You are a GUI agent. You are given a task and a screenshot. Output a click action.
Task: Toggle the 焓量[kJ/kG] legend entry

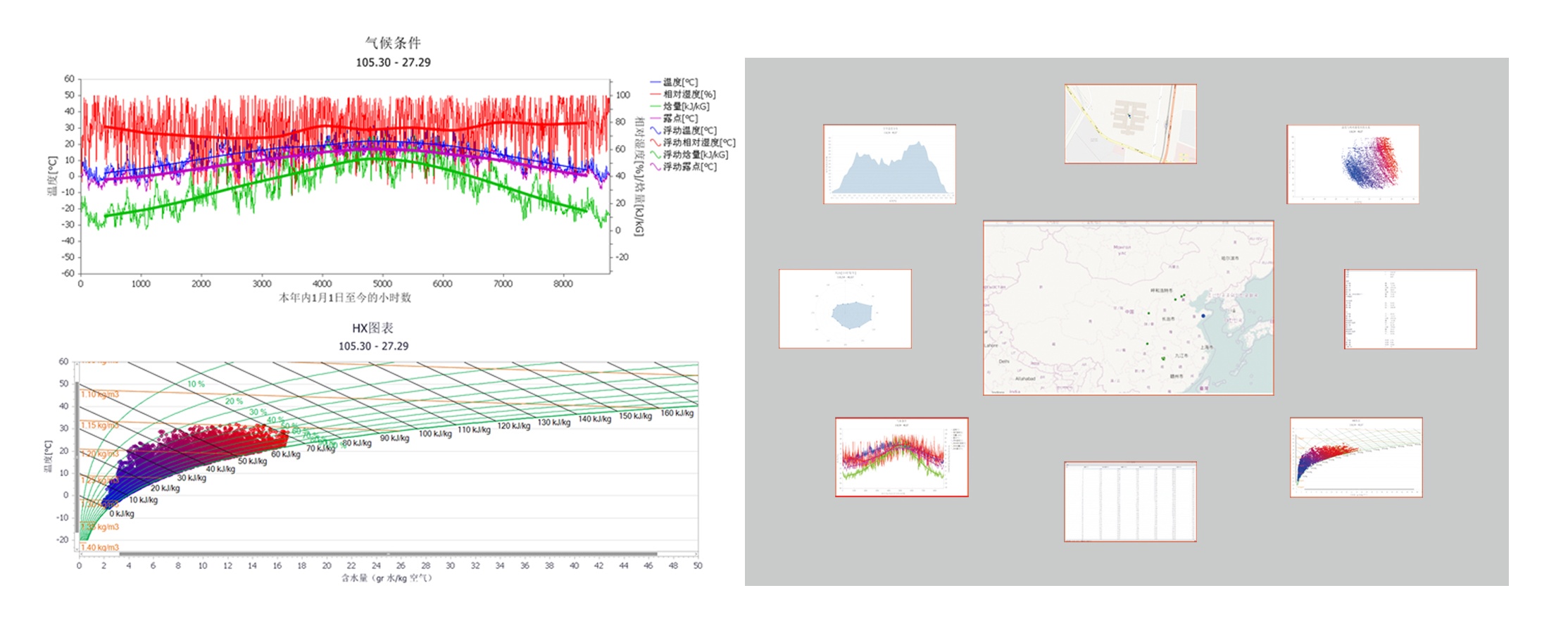pos(680,106)
